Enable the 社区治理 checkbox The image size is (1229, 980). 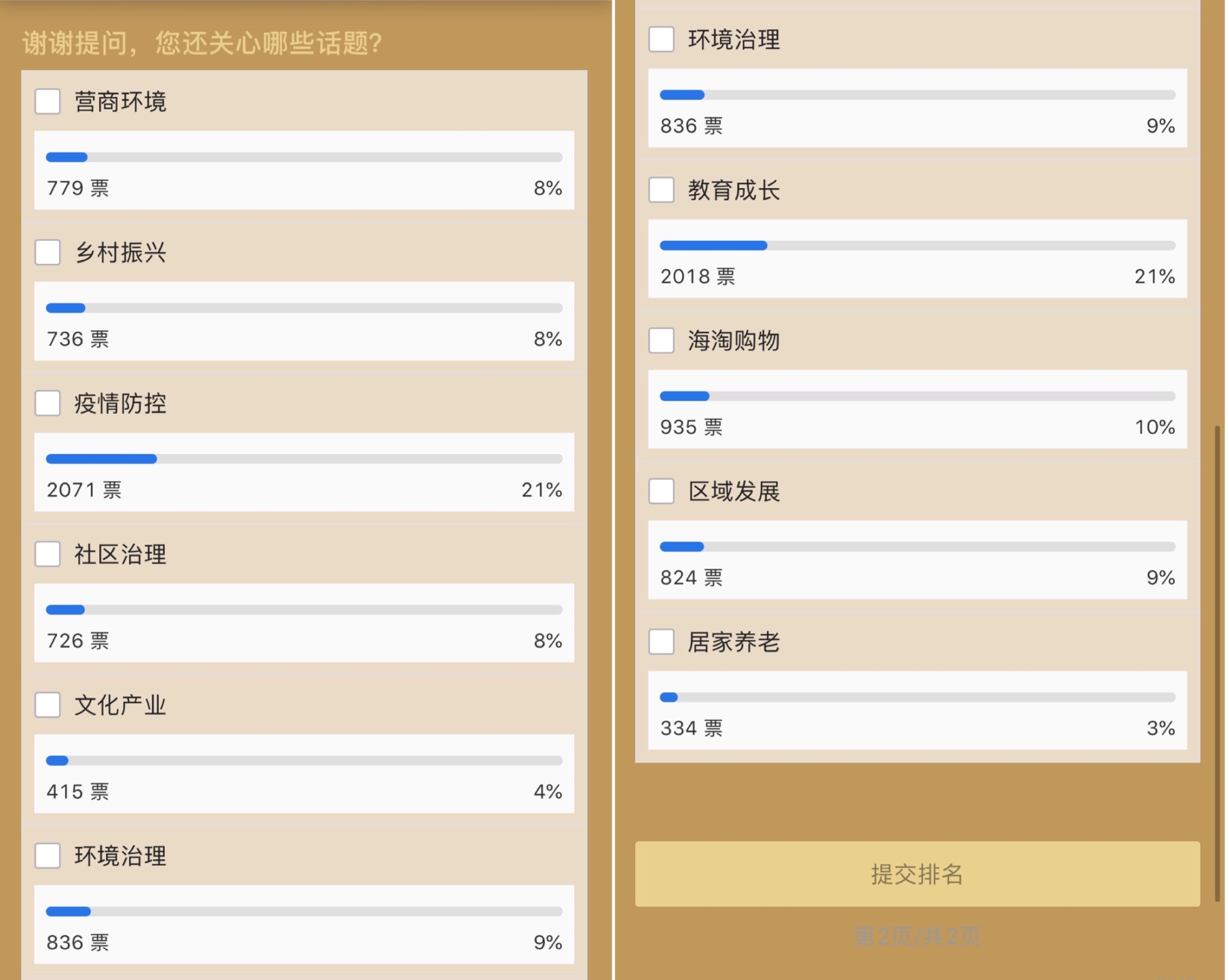48,554
